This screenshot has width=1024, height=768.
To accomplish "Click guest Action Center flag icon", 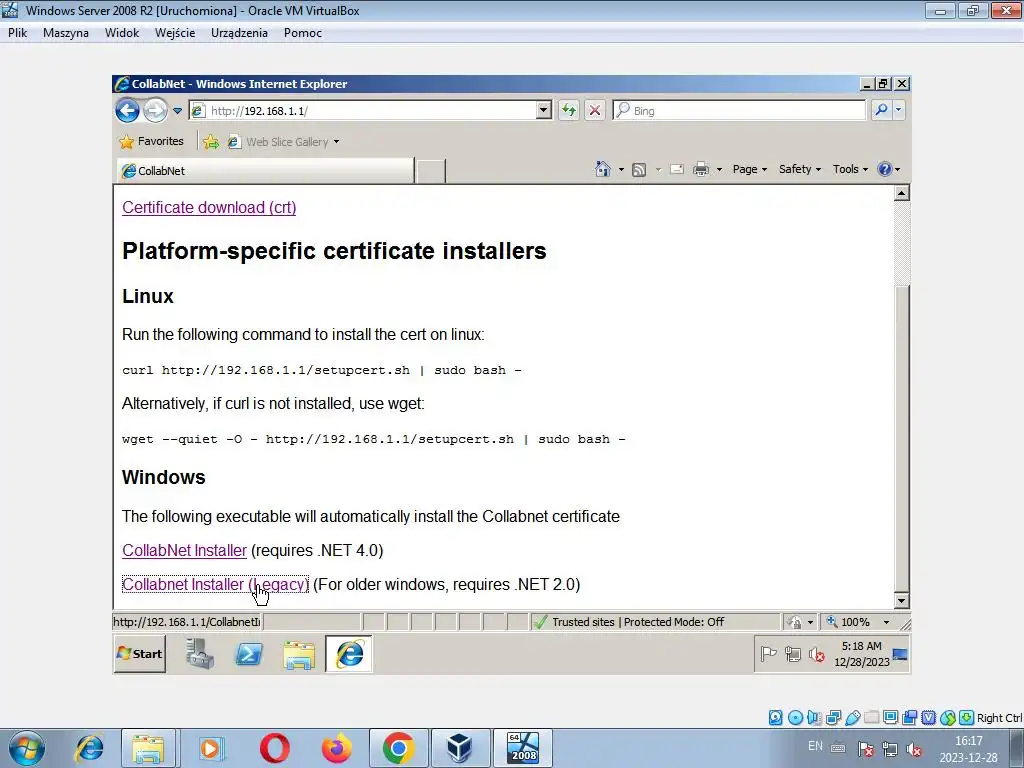I will (769, 654).
